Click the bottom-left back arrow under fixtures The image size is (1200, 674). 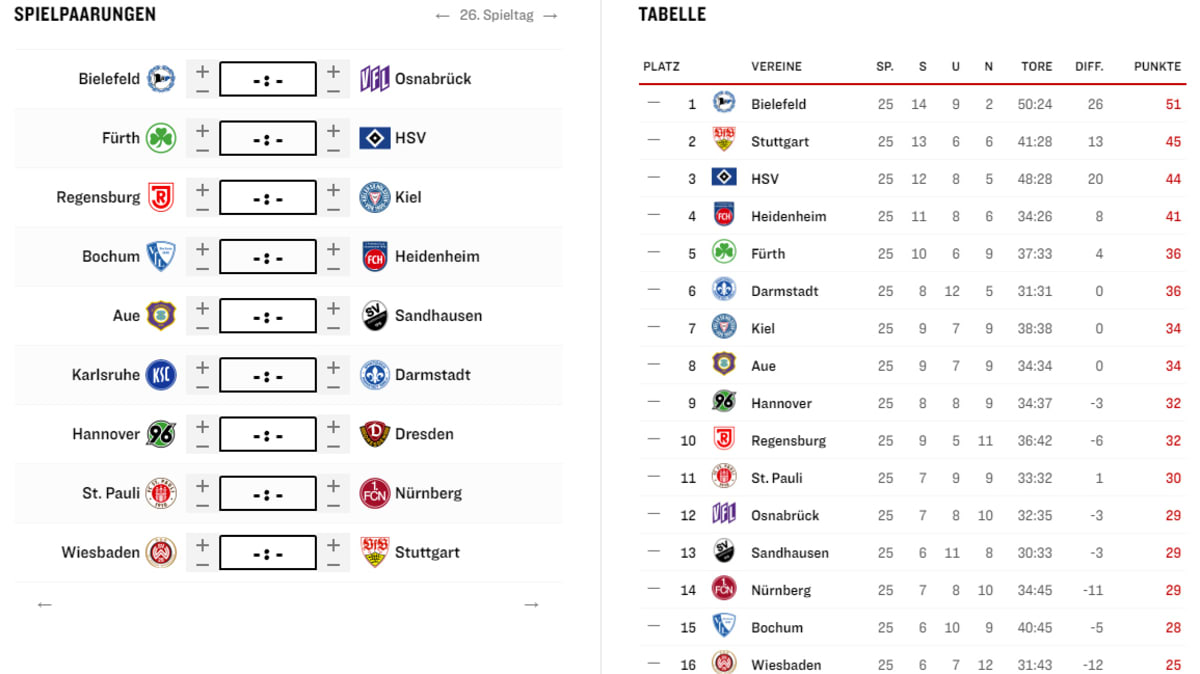click(44, 604)
